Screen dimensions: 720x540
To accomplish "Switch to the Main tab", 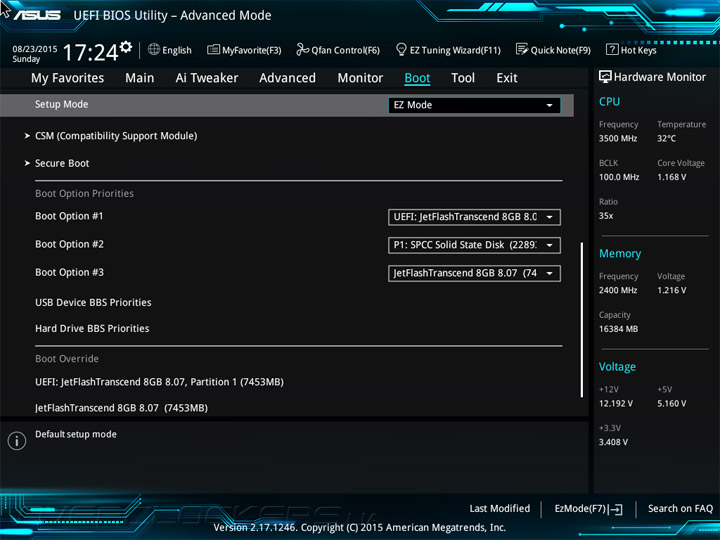I will 140,78.
